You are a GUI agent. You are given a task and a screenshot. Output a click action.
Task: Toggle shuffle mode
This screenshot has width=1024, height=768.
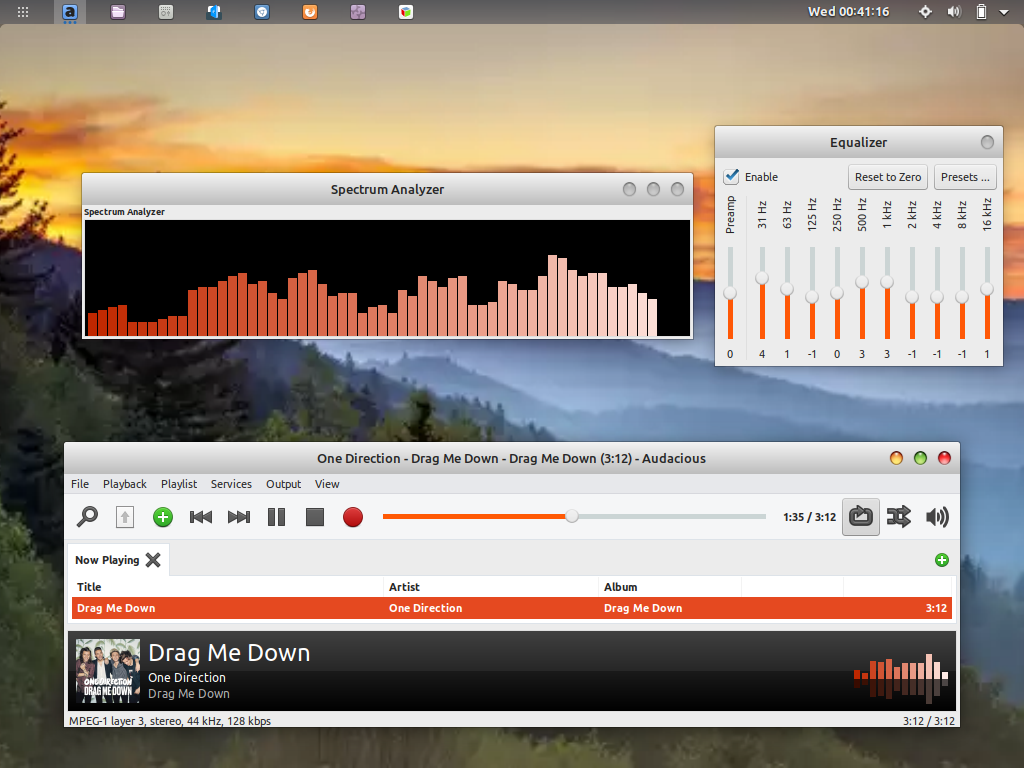pos(899,517)
